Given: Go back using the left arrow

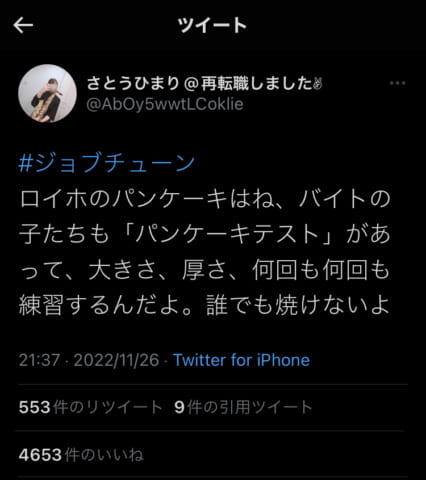Looking at the screenshot, I should click(x=23, y=25).
